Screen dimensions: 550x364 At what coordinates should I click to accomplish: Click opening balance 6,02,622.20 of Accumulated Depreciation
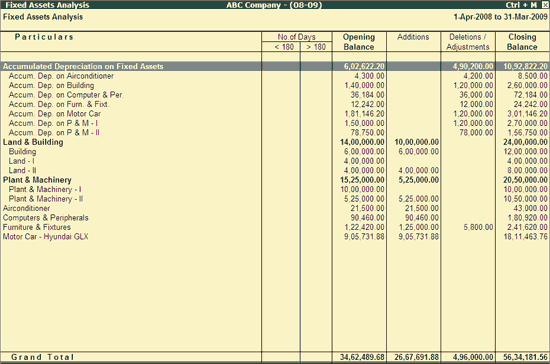click(x=364, y=66)
